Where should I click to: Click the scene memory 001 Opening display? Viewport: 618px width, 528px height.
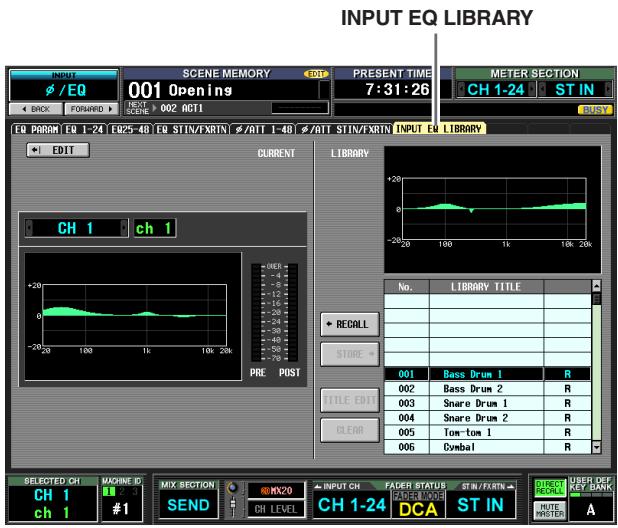(x=227, y=90)
